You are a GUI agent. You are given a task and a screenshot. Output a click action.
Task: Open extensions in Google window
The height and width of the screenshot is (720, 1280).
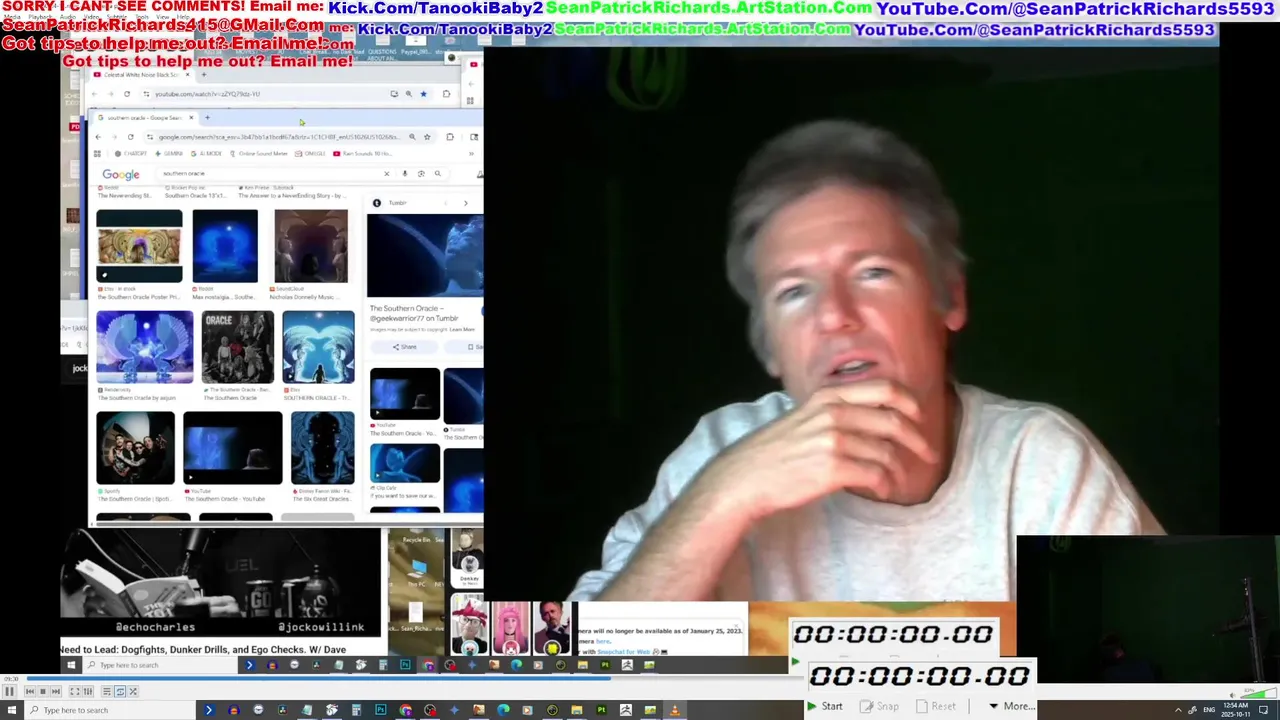[x=450, y=137]
